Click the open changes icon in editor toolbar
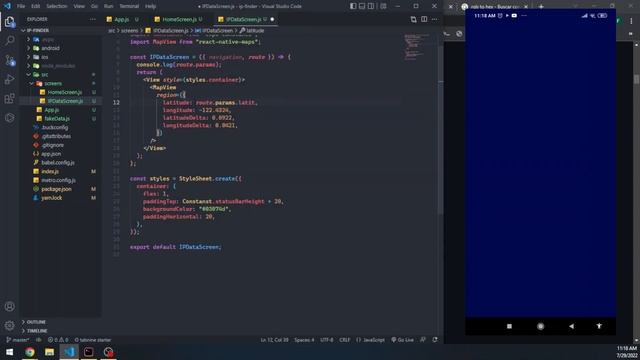Viewport: 640px width, 360px height. (x=413, y=19)
